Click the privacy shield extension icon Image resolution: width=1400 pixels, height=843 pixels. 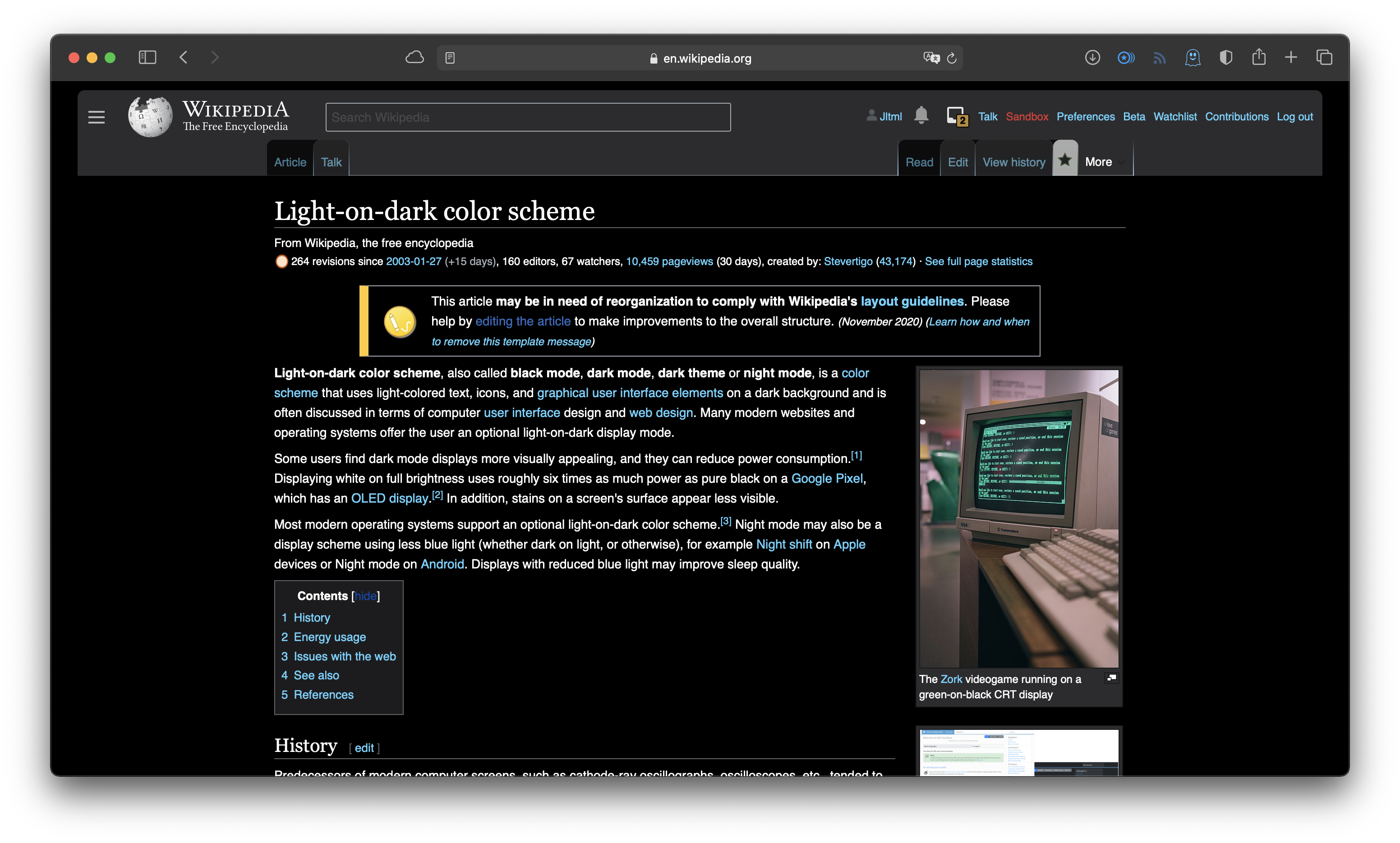coord(1226,57)
